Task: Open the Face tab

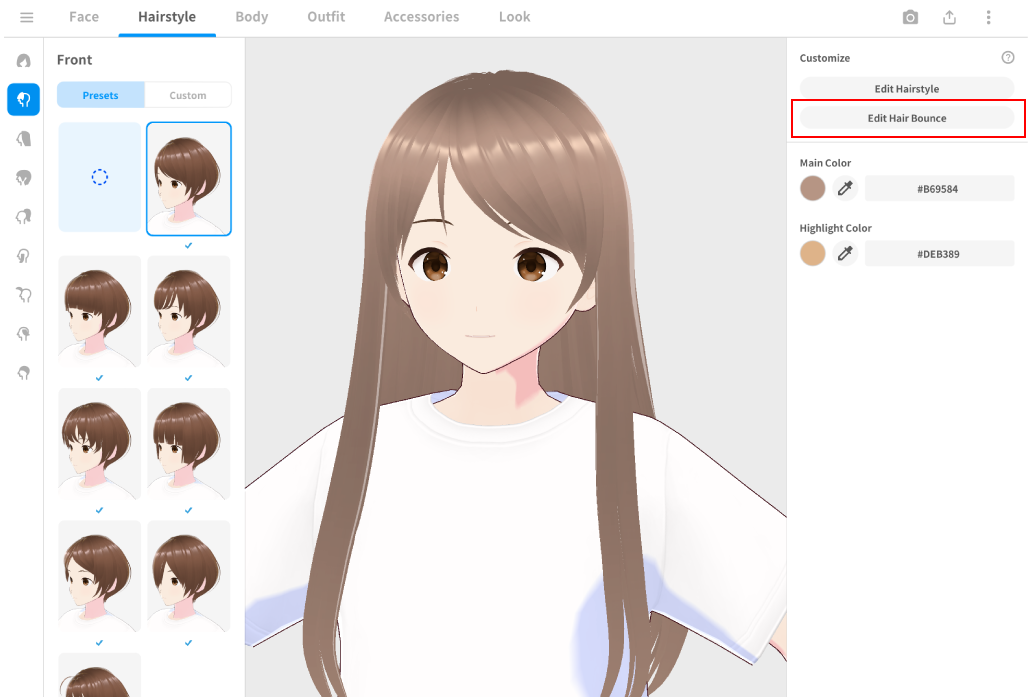Action: tap(84, 17)
